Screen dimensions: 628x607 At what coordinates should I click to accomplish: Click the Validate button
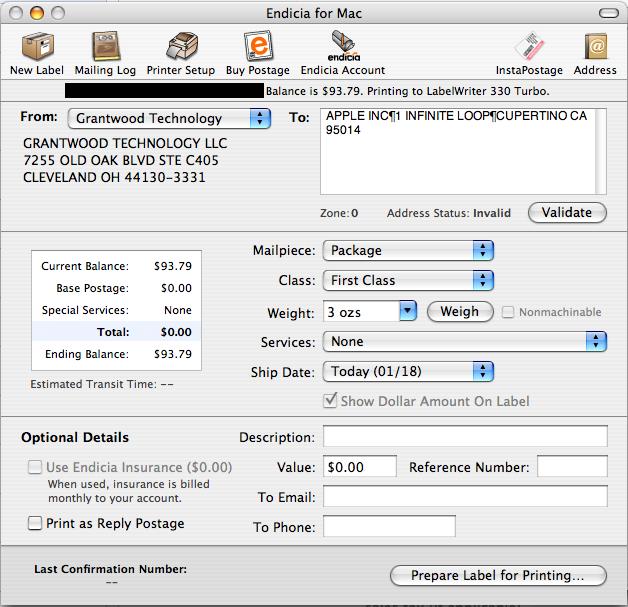[x=567, y=213]
